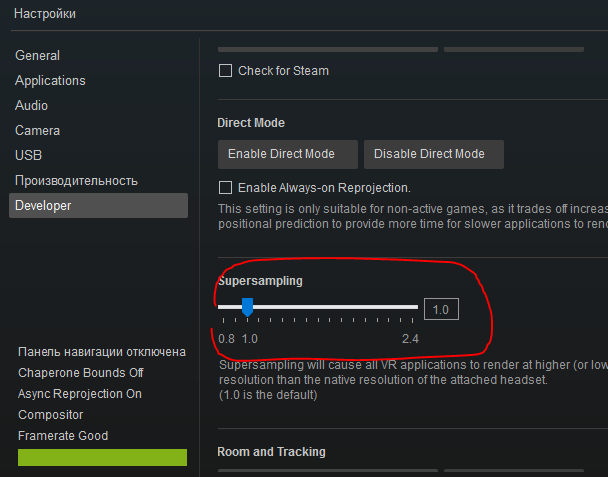Toggle the Enable Always-on Reprojection checkbox

[x=225, y=187]
